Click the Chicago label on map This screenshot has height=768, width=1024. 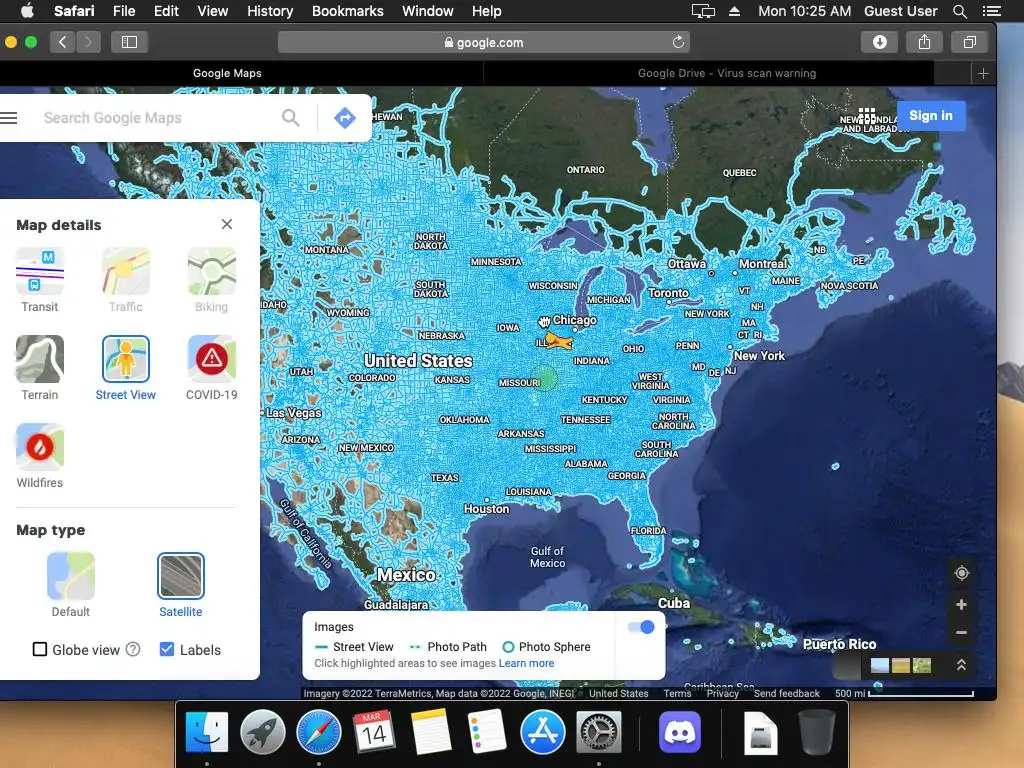(x=575, y=320)
